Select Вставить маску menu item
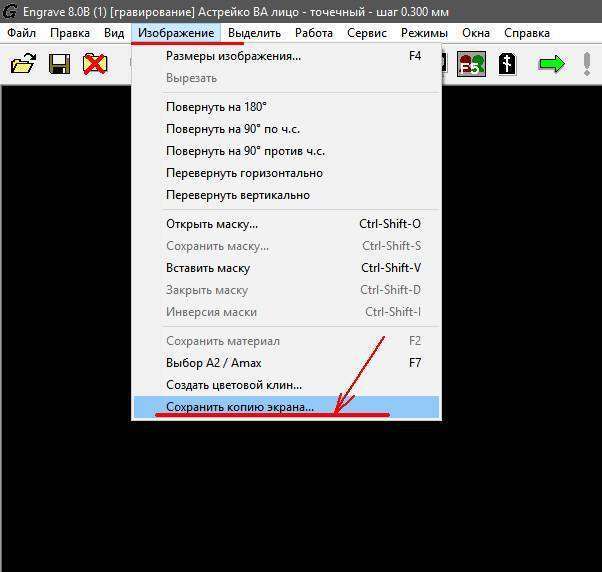This screenshot has height=572, width=602. pyautogui.click(x=207, y=268)
